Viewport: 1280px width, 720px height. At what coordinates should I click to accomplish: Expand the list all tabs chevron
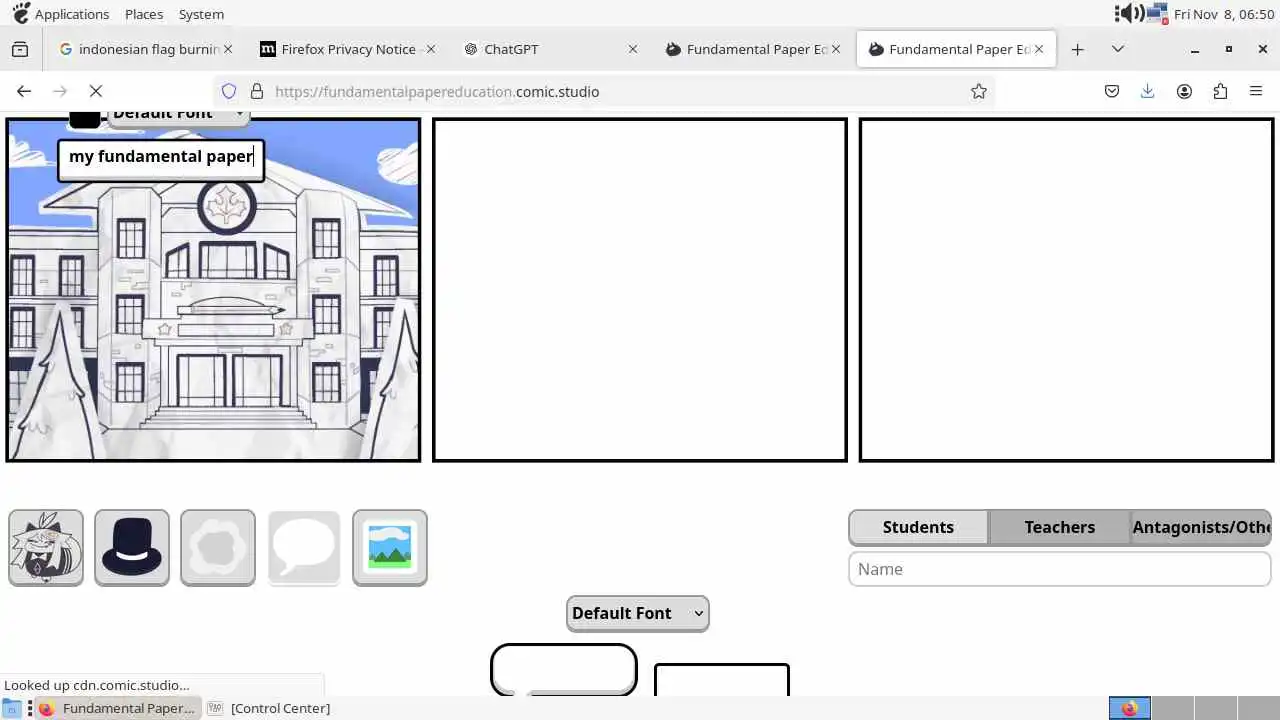coord(1118,49)
